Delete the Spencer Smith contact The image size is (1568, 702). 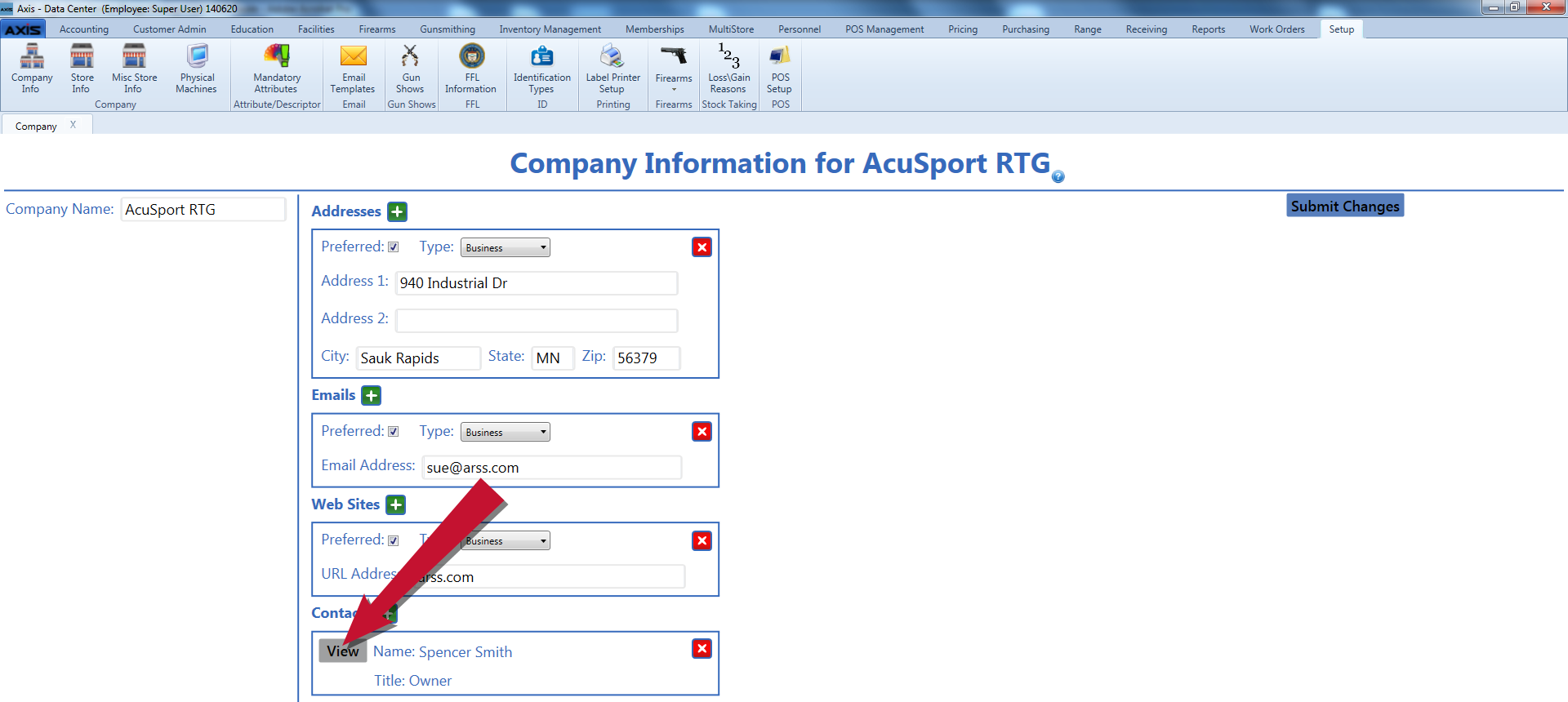point(702,649)
